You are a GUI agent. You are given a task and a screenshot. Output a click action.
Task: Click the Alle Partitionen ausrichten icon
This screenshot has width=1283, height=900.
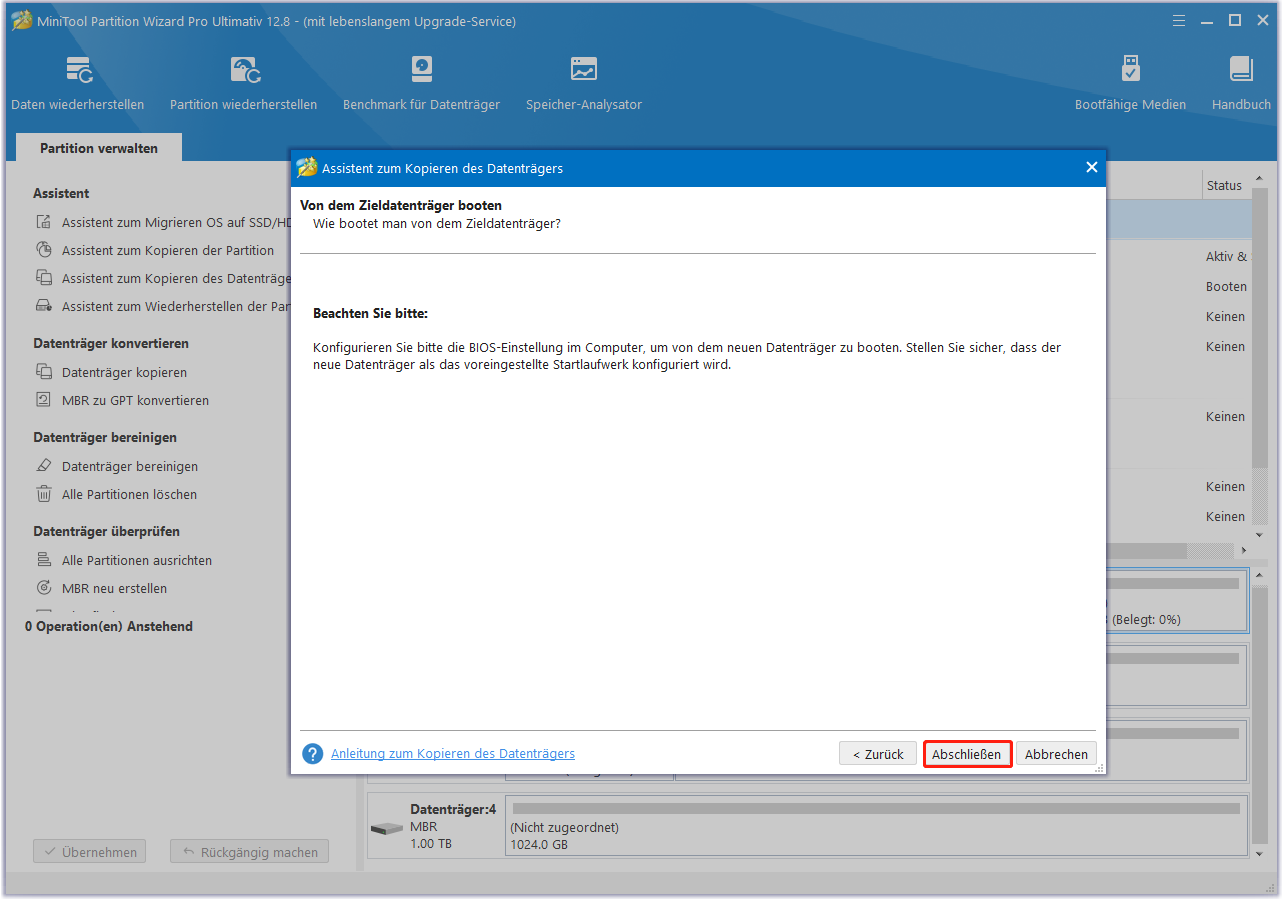click(x=44, y=560)
